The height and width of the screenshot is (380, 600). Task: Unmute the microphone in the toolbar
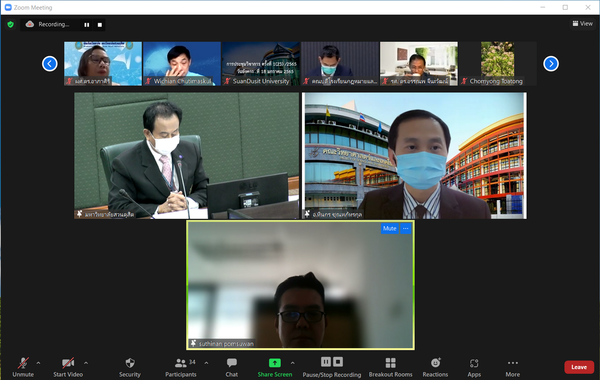click(23, 367)
